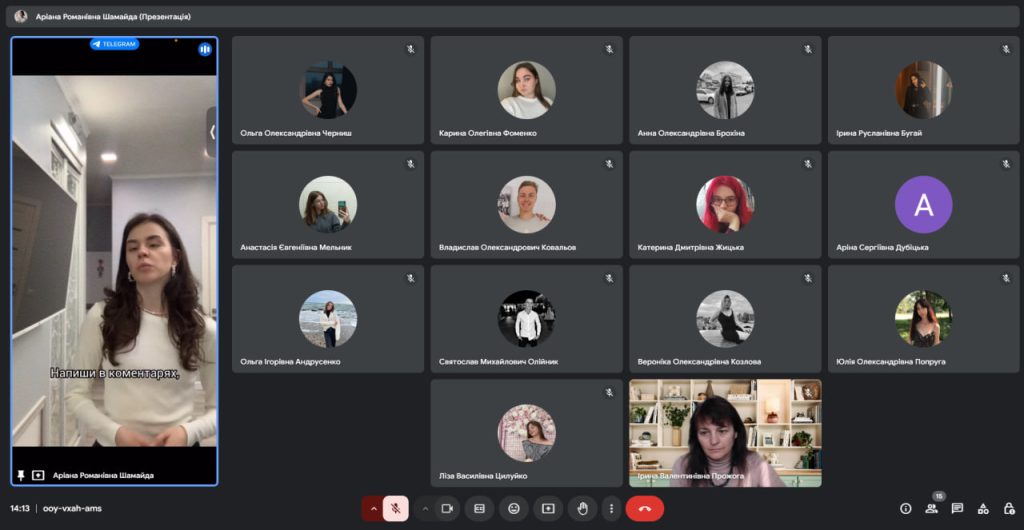This screenshot has height=530, width=1024.
Task: Open the activities shapes icon
Action: tap(983, 508)
